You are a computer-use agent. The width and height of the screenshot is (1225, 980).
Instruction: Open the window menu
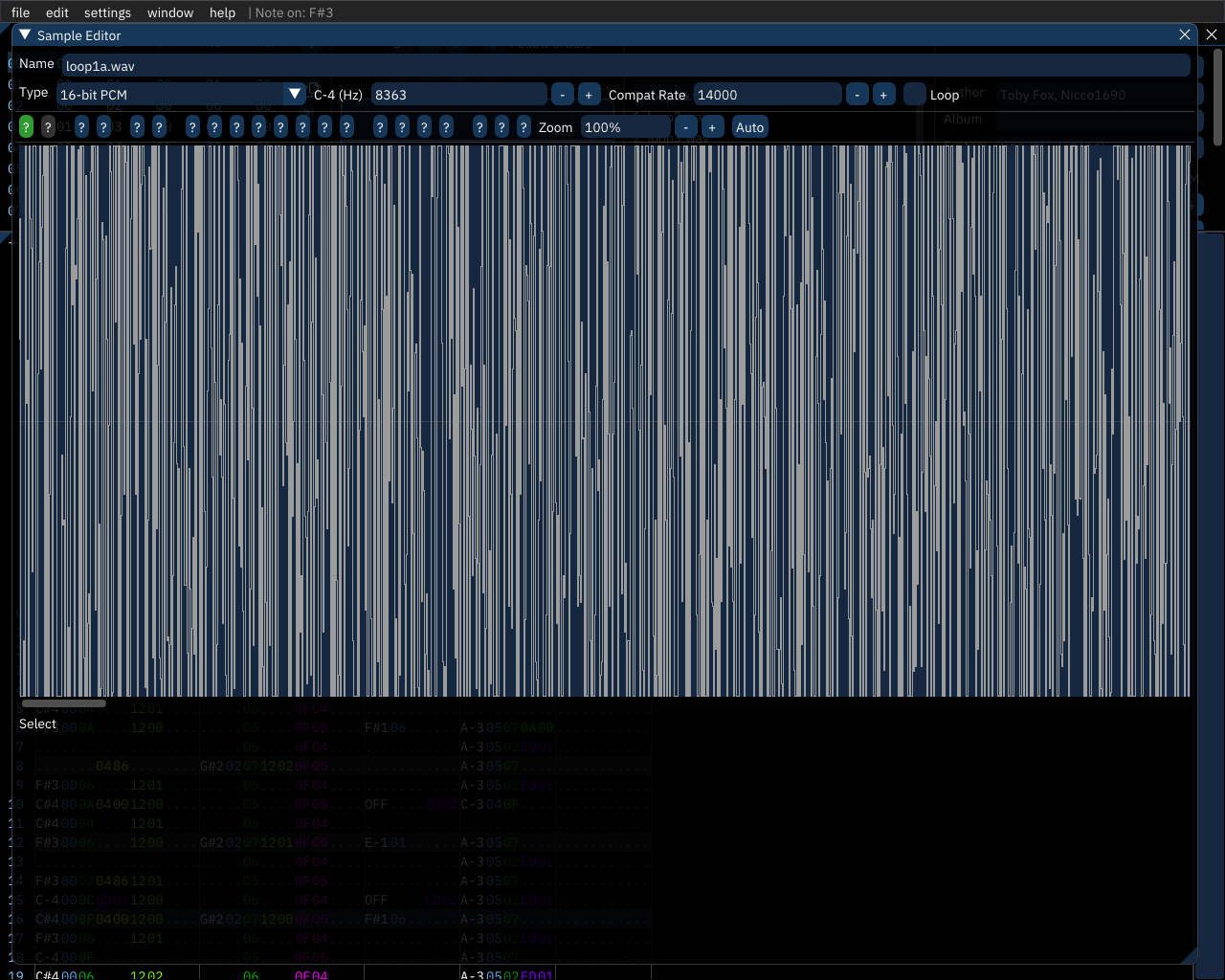[170, 12]
